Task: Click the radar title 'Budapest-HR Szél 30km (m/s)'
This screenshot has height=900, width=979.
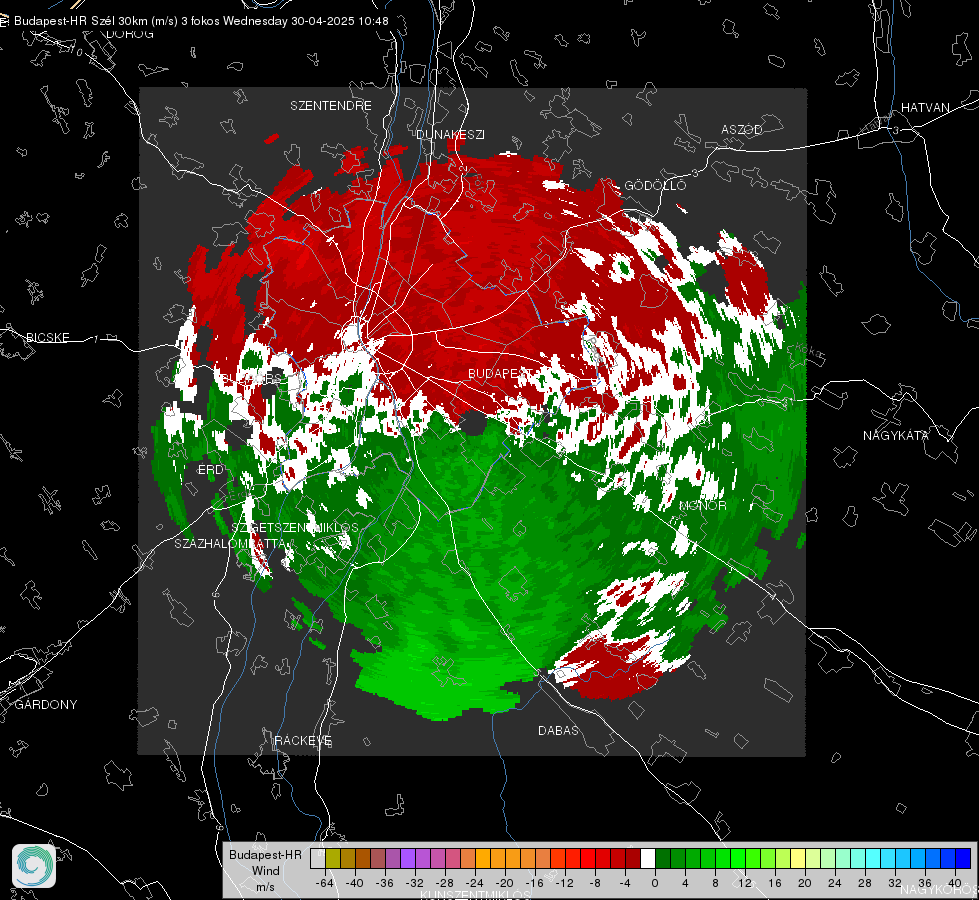Action: point(96,21)
